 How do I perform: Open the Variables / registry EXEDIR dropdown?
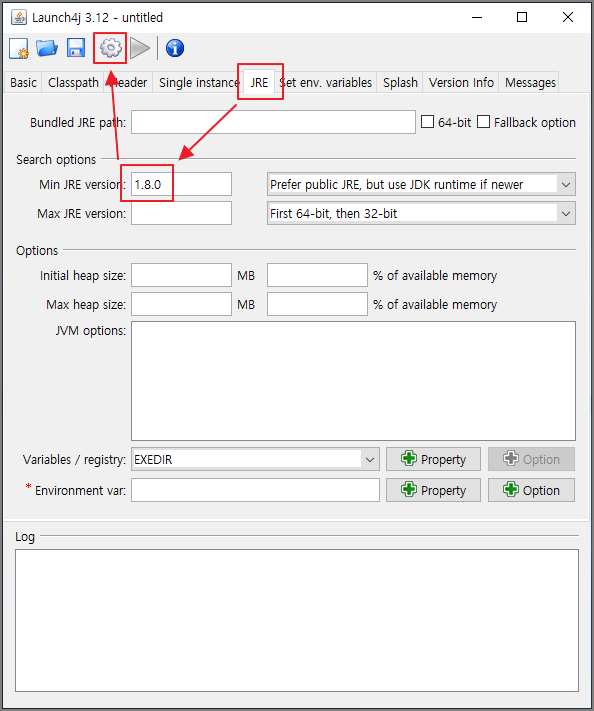click(255, 459)
